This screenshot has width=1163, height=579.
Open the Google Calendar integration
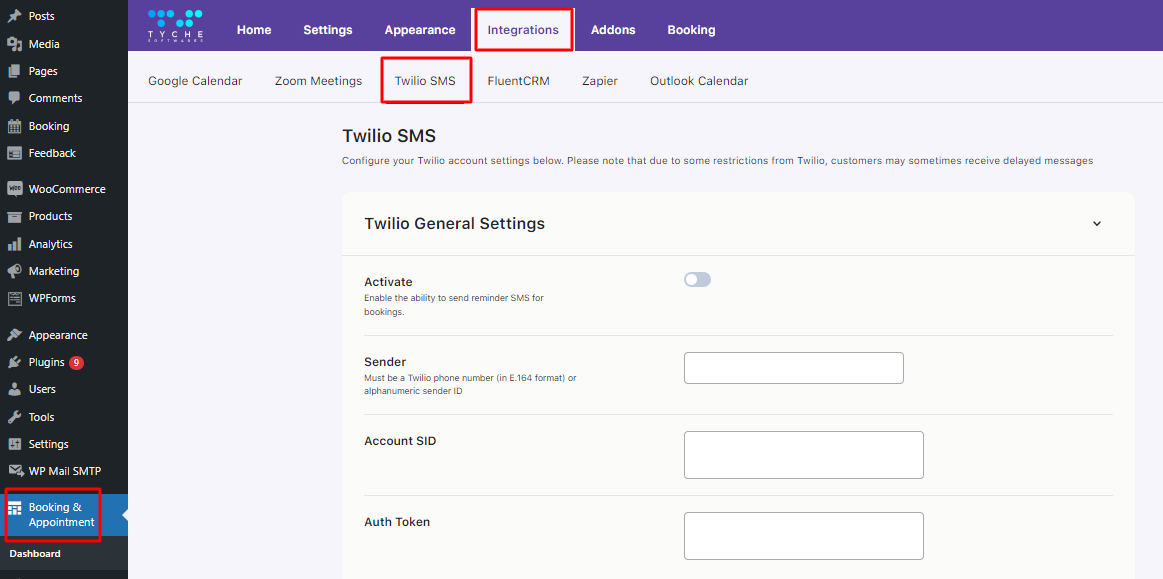click(195, 81)
